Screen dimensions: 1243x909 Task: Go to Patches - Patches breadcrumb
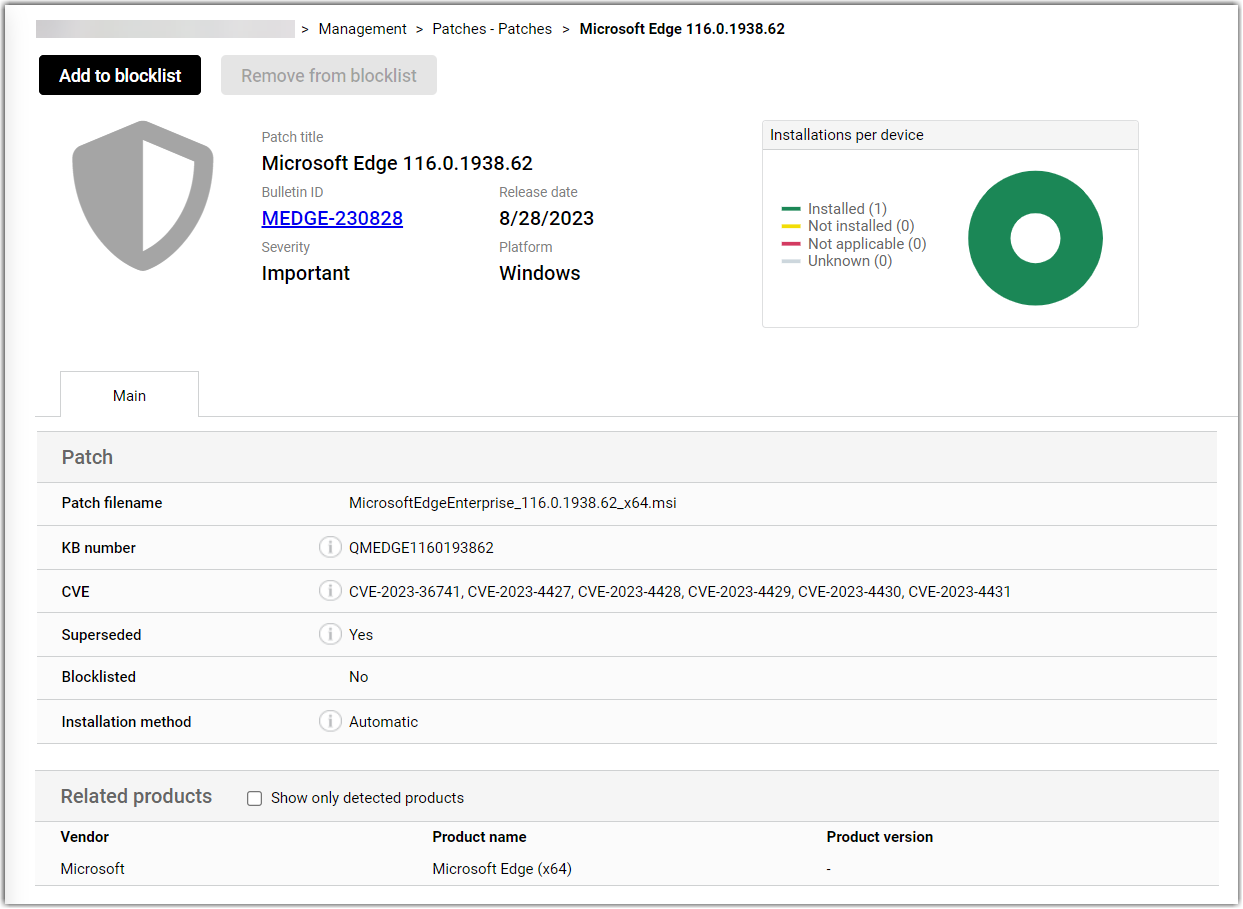tap(492, 29)
